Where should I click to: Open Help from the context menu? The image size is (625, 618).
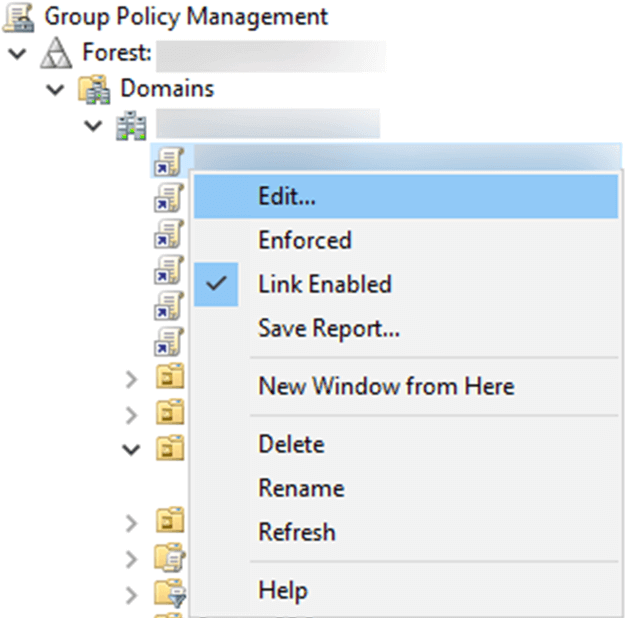[x=282, y=590]
